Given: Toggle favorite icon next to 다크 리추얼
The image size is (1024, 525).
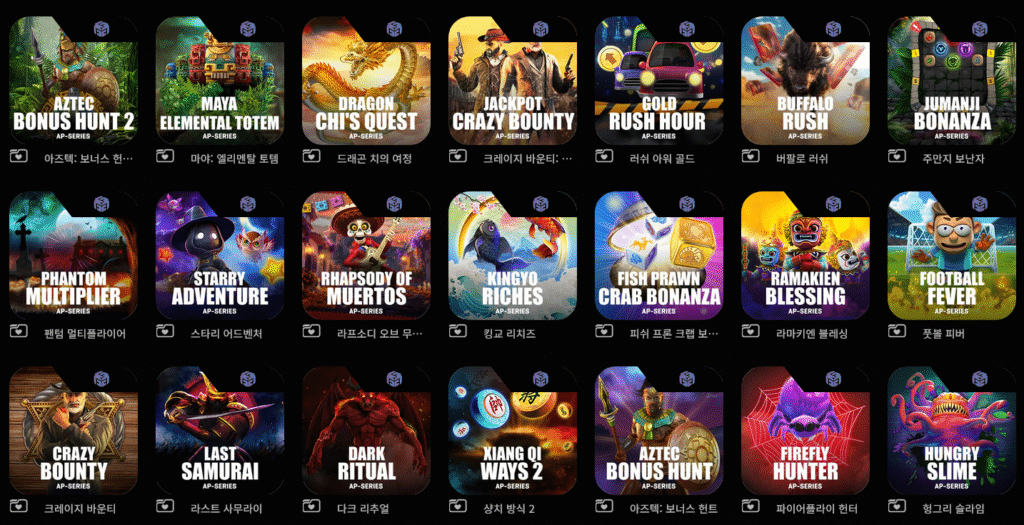Looking at the screenshot, I should click(x=312, y=506).
